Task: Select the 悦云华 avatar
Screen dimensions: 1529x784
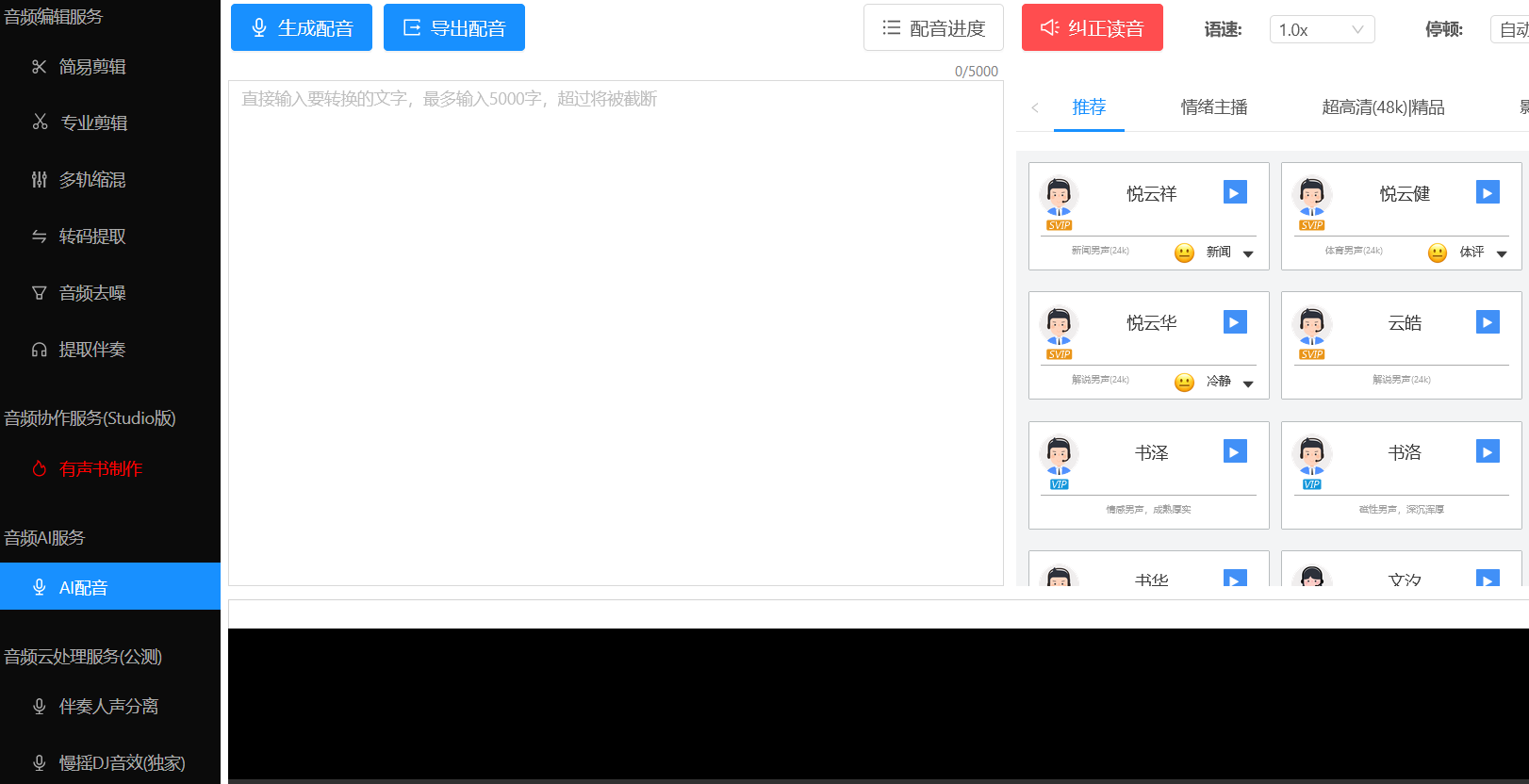Action: (x=1059, y=326)
